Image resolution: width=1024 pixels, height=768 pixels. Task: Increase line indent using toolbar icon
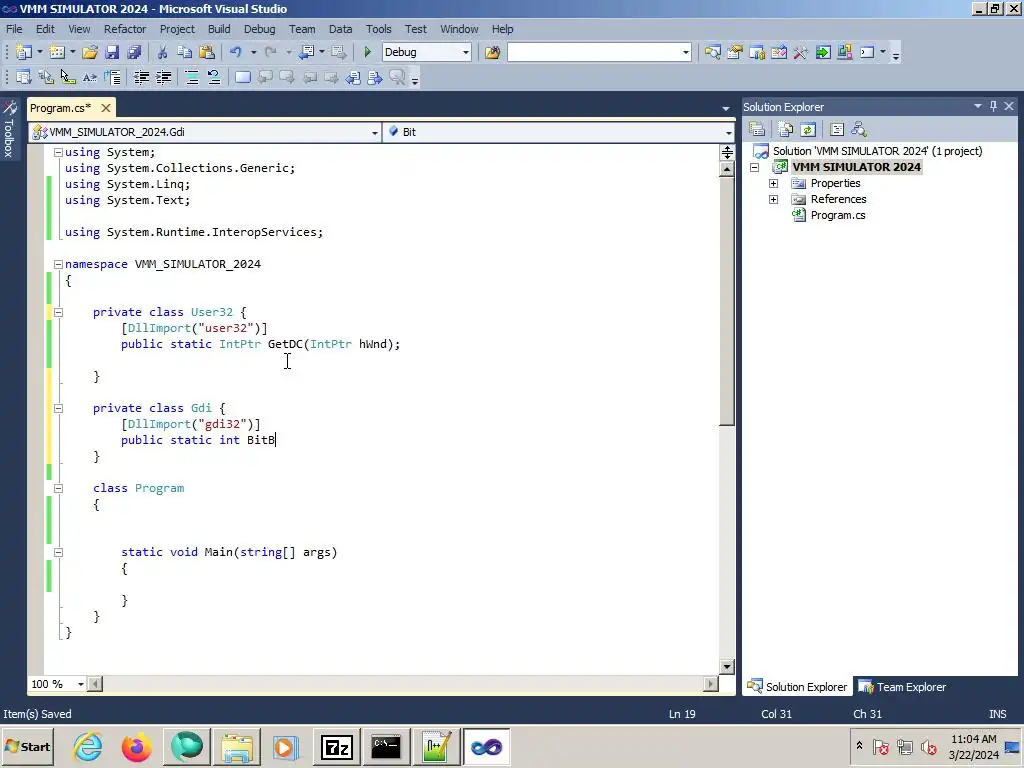(163, 77)
